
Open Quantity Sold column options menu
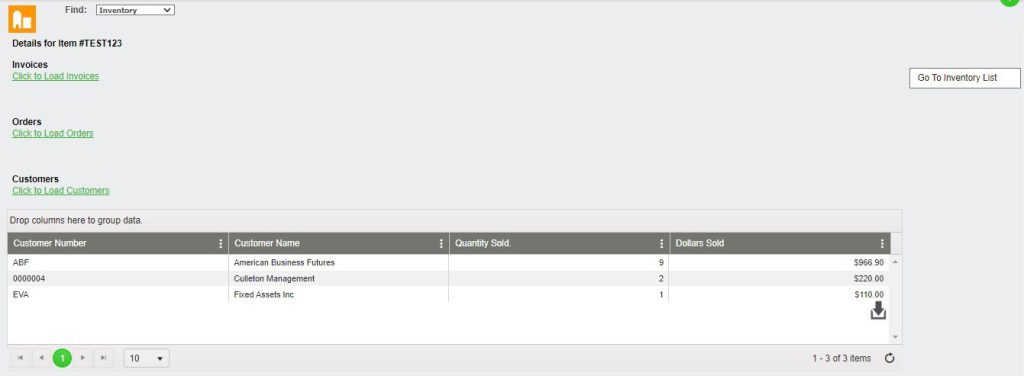point(662,243)
